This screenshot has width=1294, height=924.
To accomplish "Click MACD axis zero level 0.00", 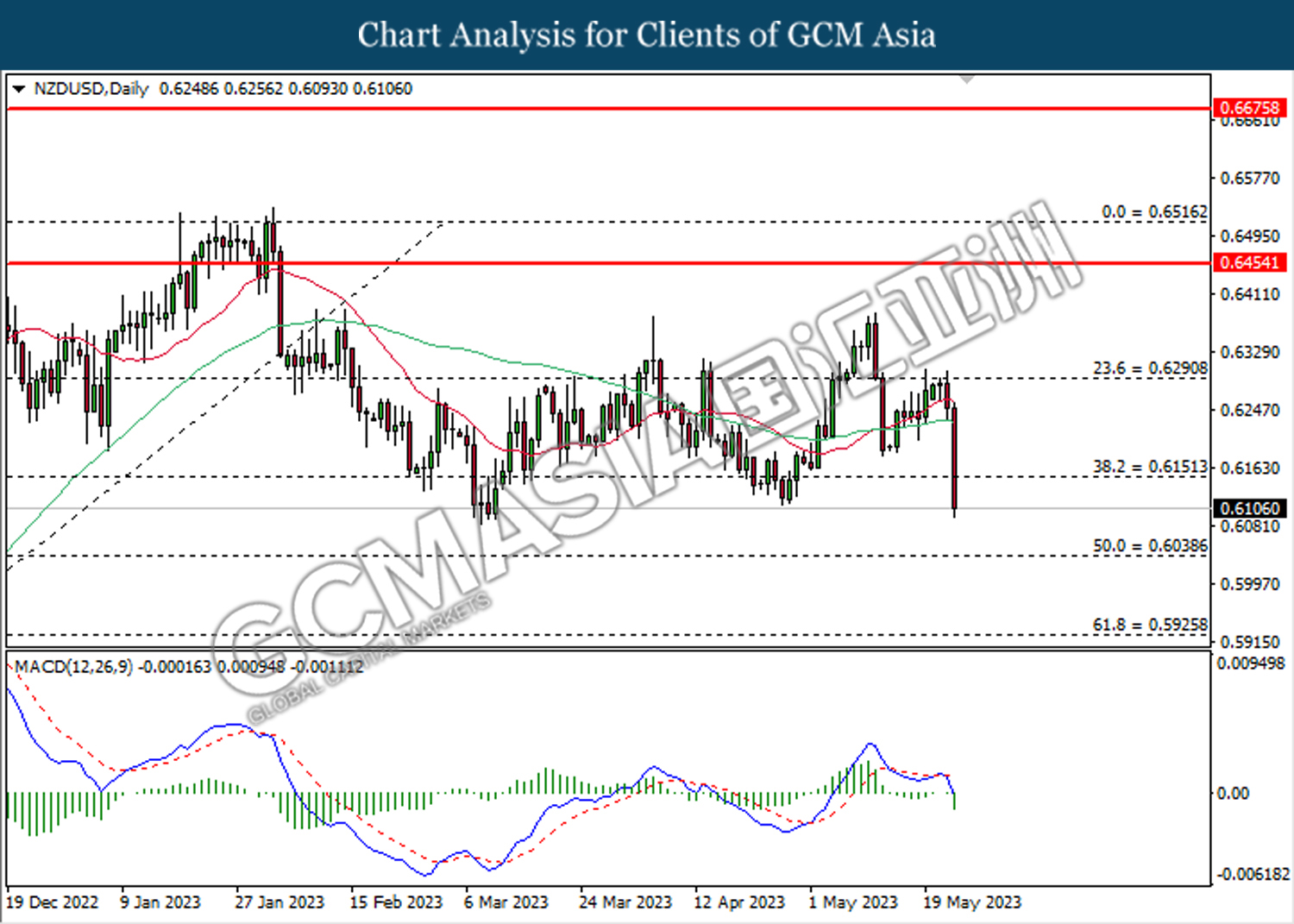I will point(1232,793).
